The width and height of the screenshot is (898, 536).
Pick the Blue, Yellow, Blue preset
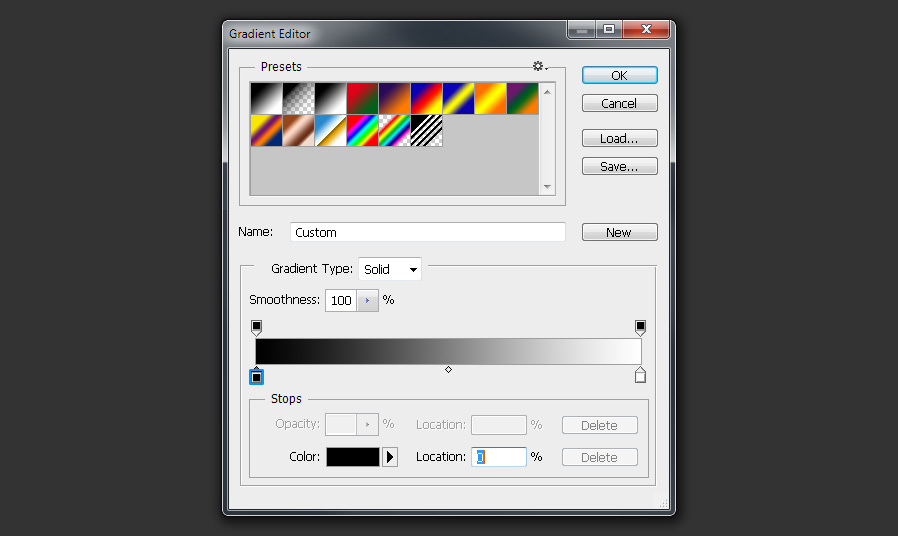coord(459,98)
